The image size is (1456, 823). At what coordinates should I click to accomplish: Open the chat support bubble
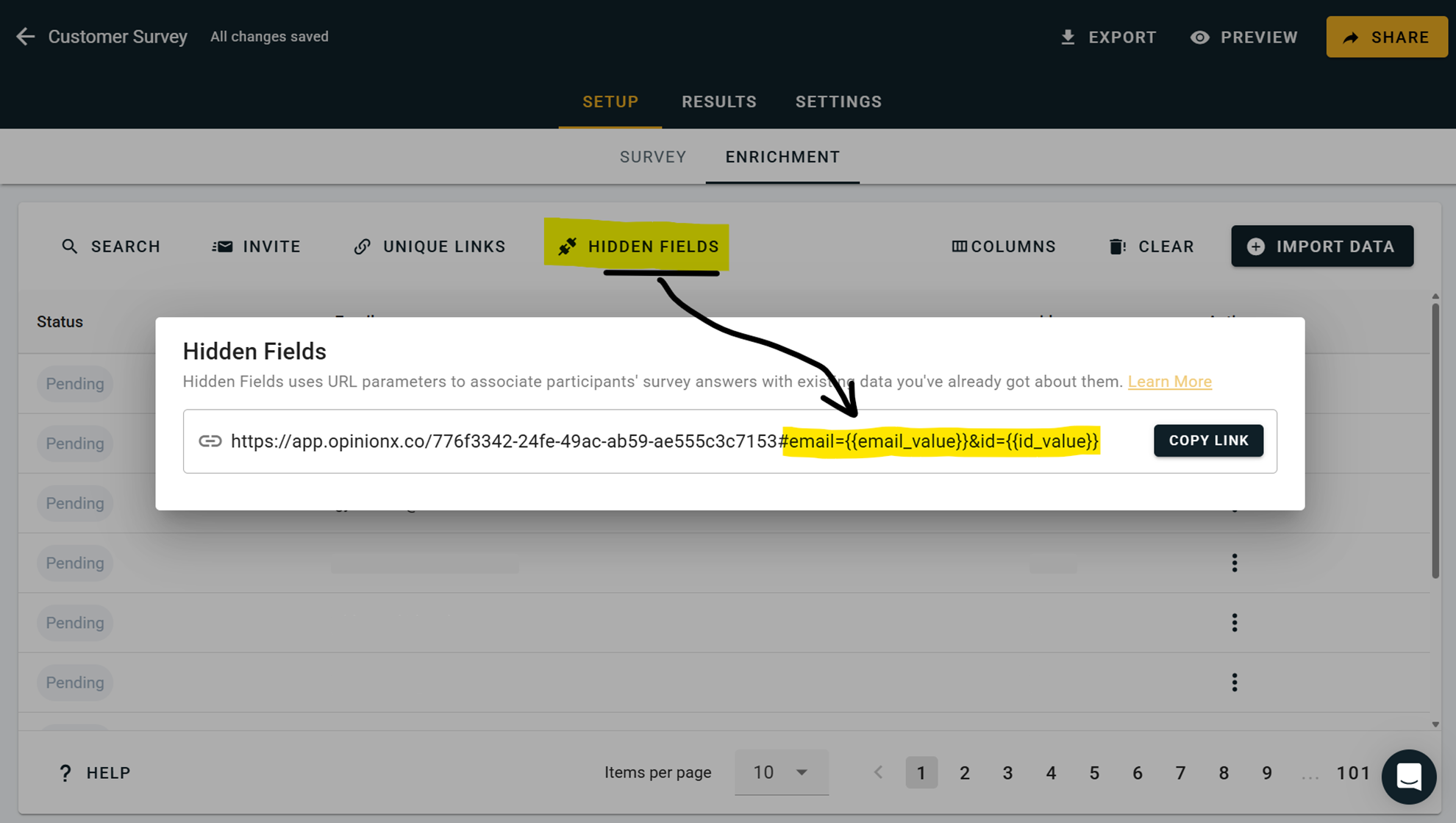1408,777
